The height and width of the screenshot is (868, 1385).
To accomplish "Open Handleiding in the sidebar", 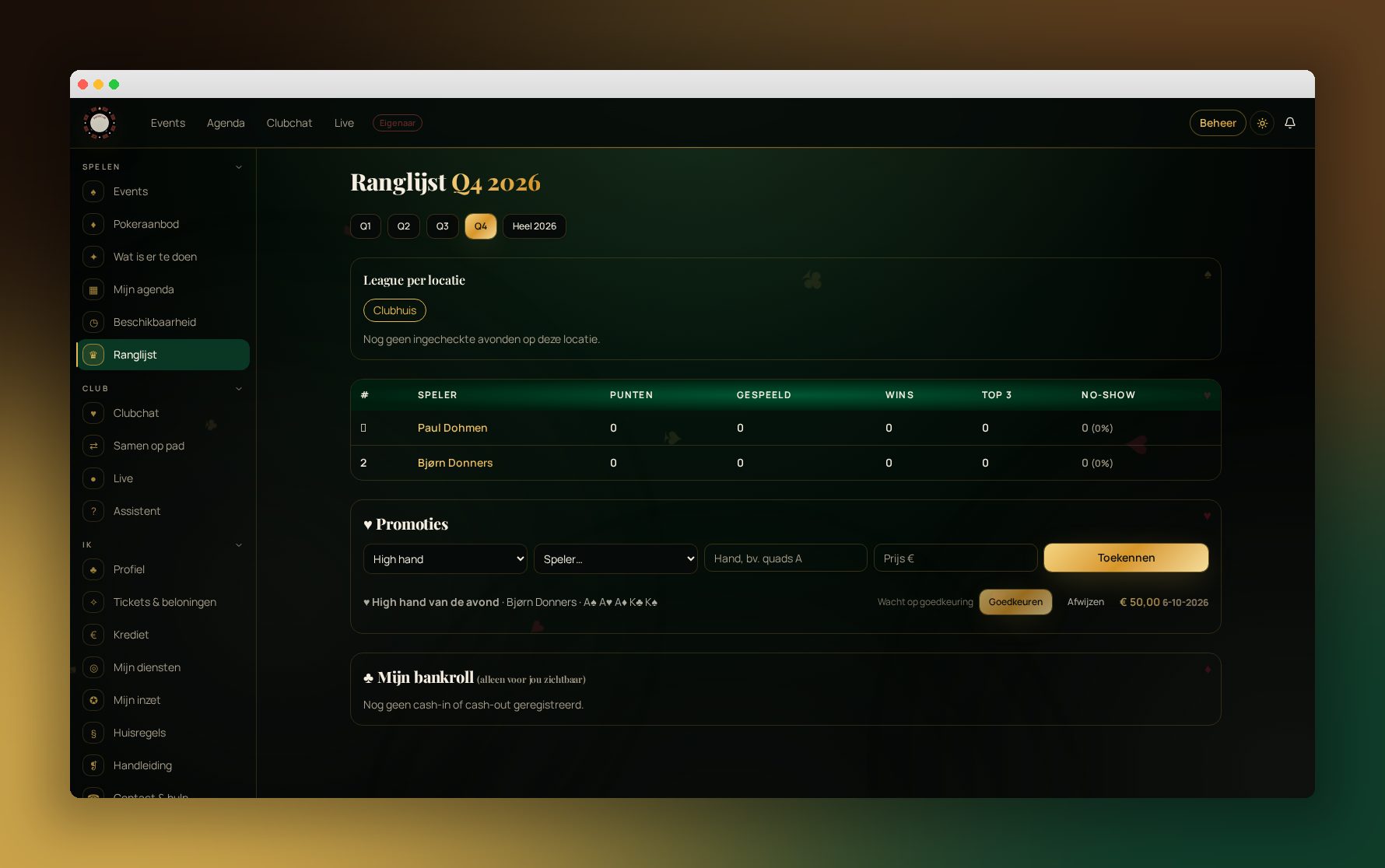I will 163,765.
